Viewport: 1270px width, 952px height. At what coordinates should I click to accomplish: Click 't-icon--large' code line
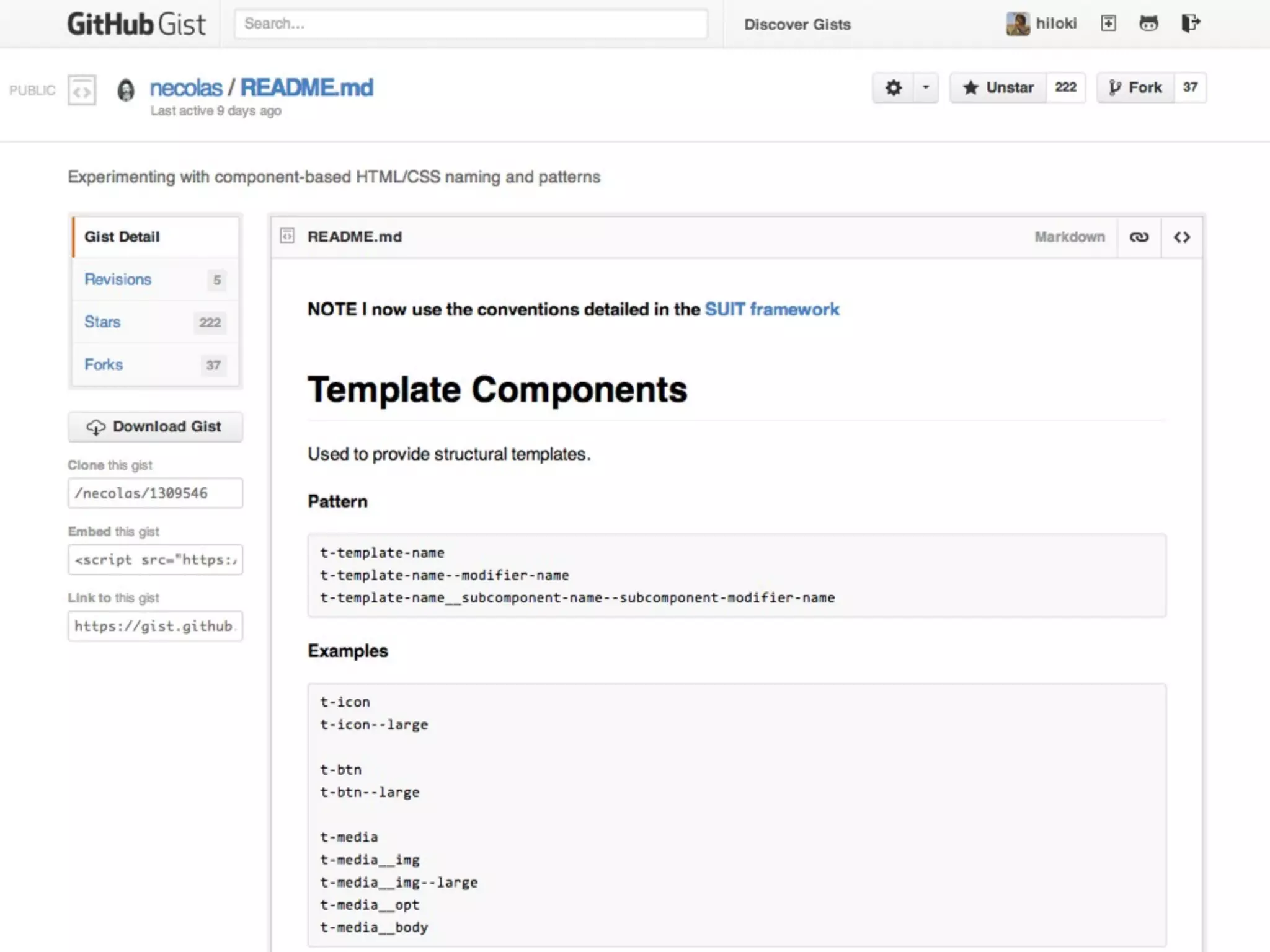(x=374, y=725)
